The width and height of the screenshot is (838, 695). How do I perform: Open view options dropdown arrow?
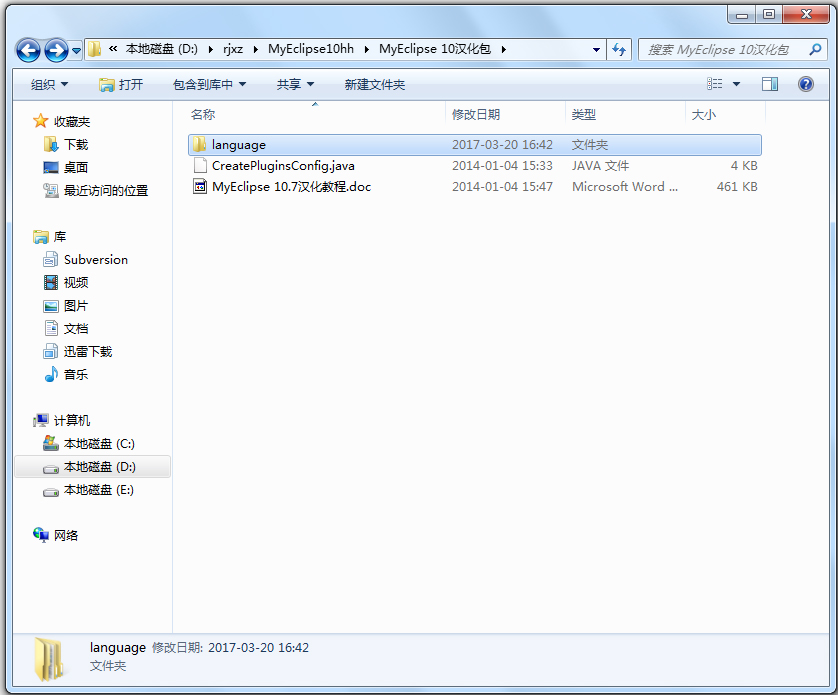point(736,84)
